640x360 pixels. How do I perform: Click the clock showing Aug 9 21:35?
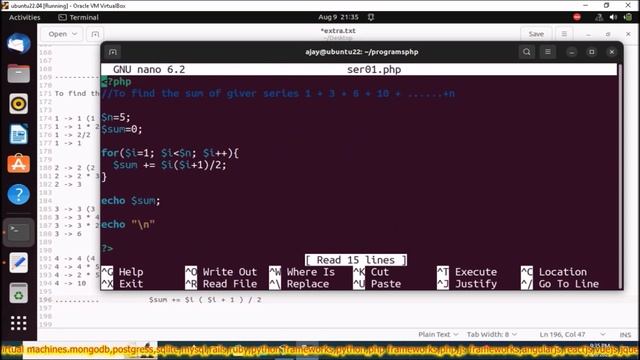pyautogui.click(x=338, y=17)
